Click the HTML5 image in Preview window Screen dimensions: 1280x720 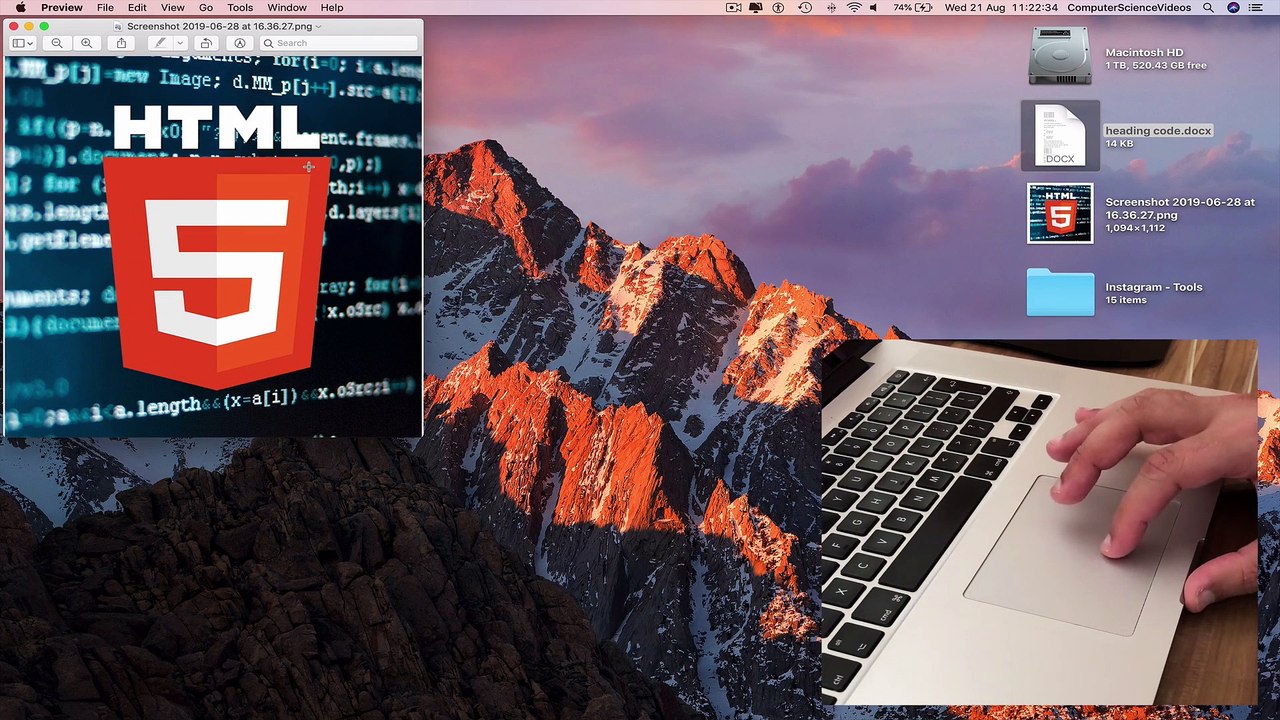pyautogui.click(x=214, y=246)
